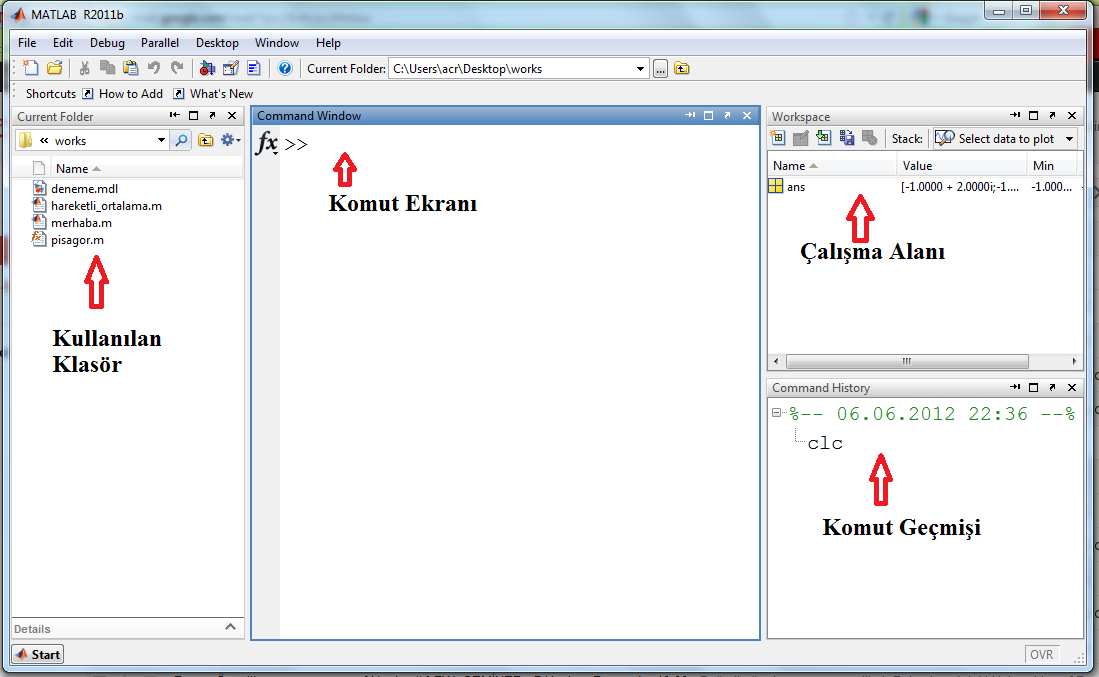Click the Workspace scrollbar right arrow

click(1074, 362)
